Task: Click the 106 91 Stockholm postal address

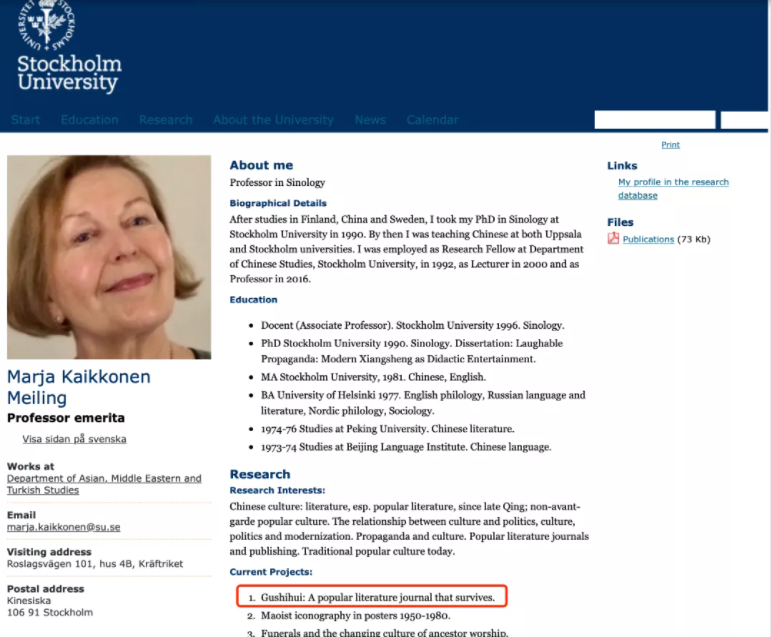Action: point(50,612)
